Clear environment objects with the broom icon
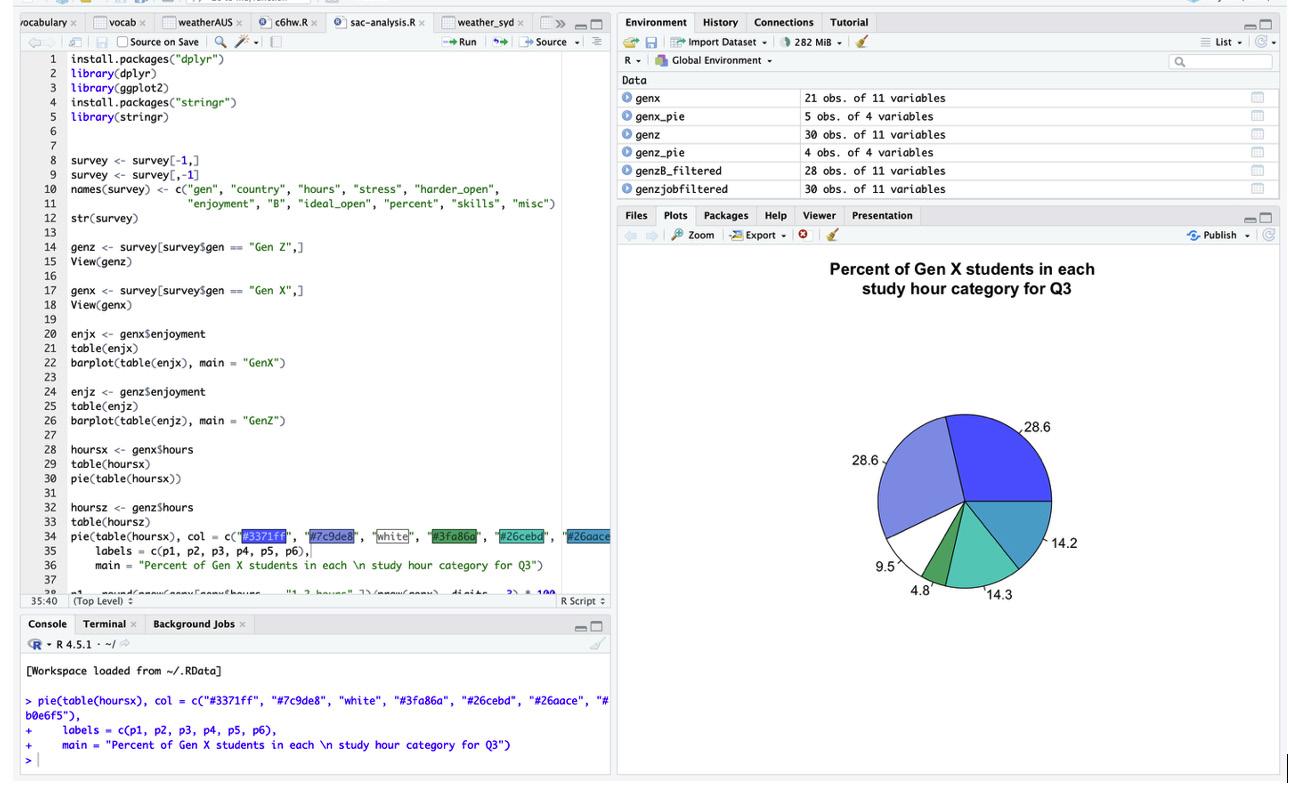 tap(862, 42)
